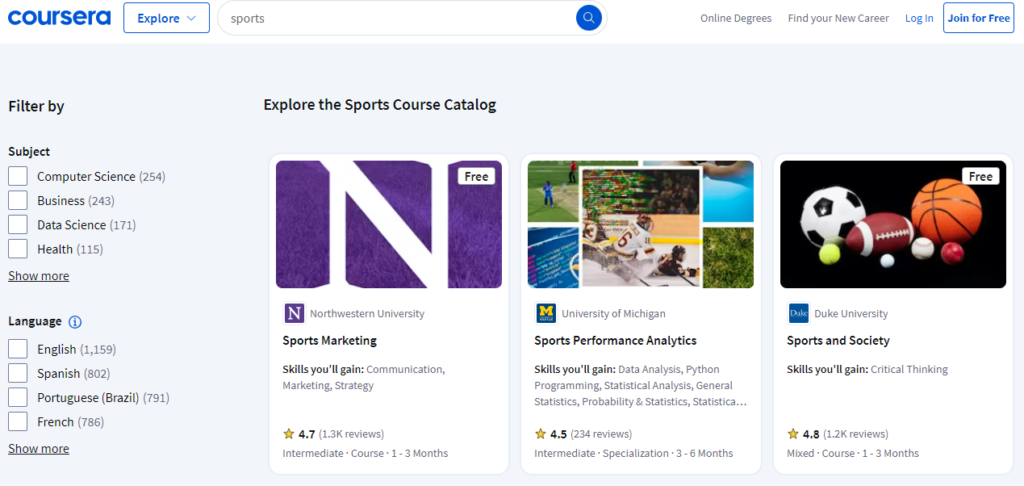The height and width of the screenshot is (486, 1024).
Task: Toggle the Spanish language filter
Action: 18,374
